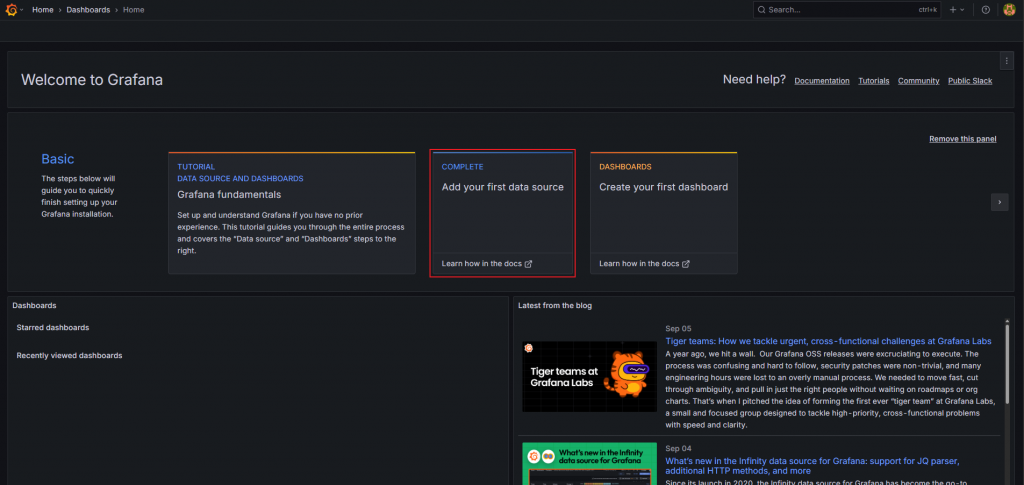
Task: Open the Infinity data source blog title
Action: [812, 466]
